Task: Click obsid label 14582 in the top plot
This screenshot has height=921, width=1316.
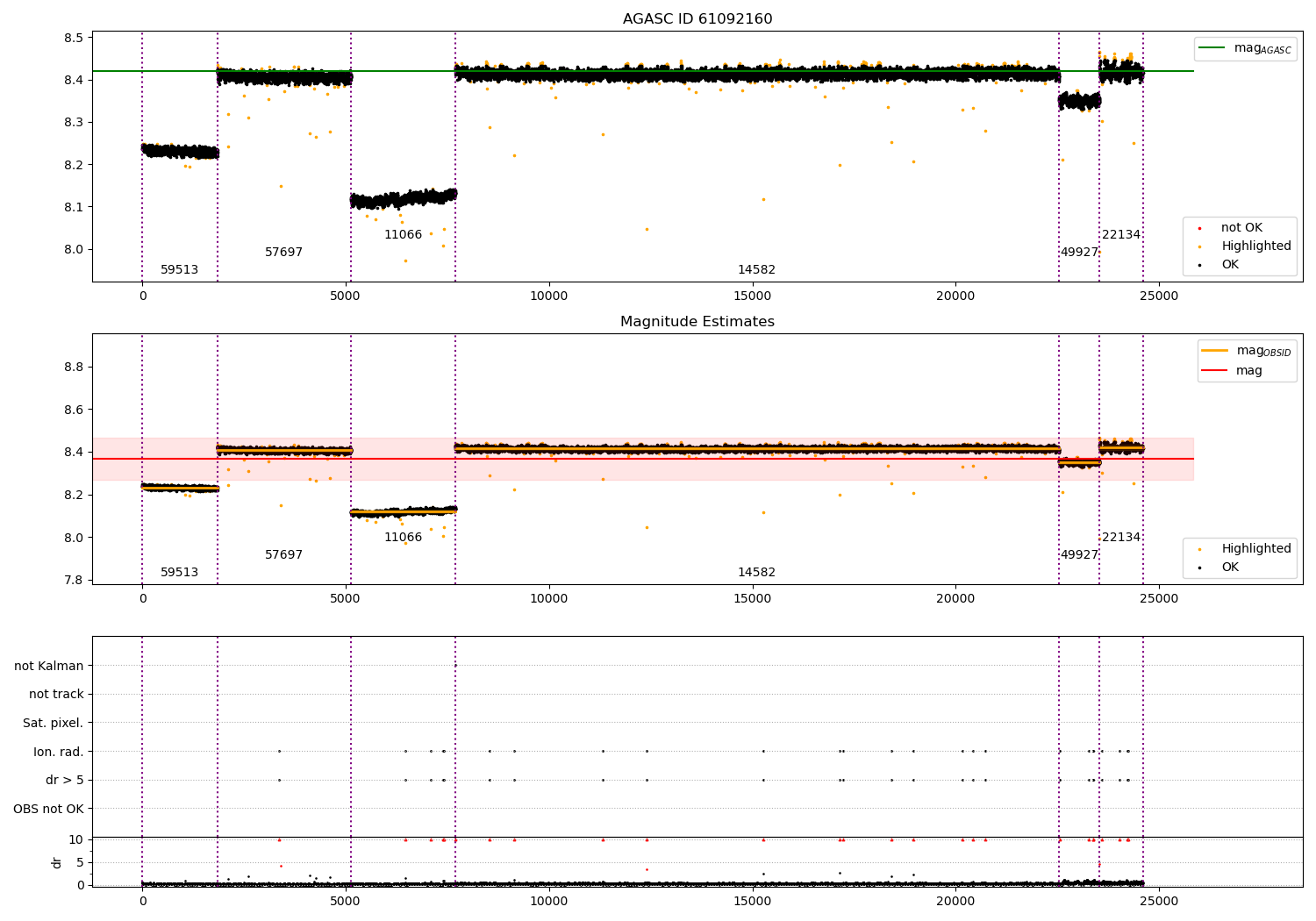Action: [756, 270]
